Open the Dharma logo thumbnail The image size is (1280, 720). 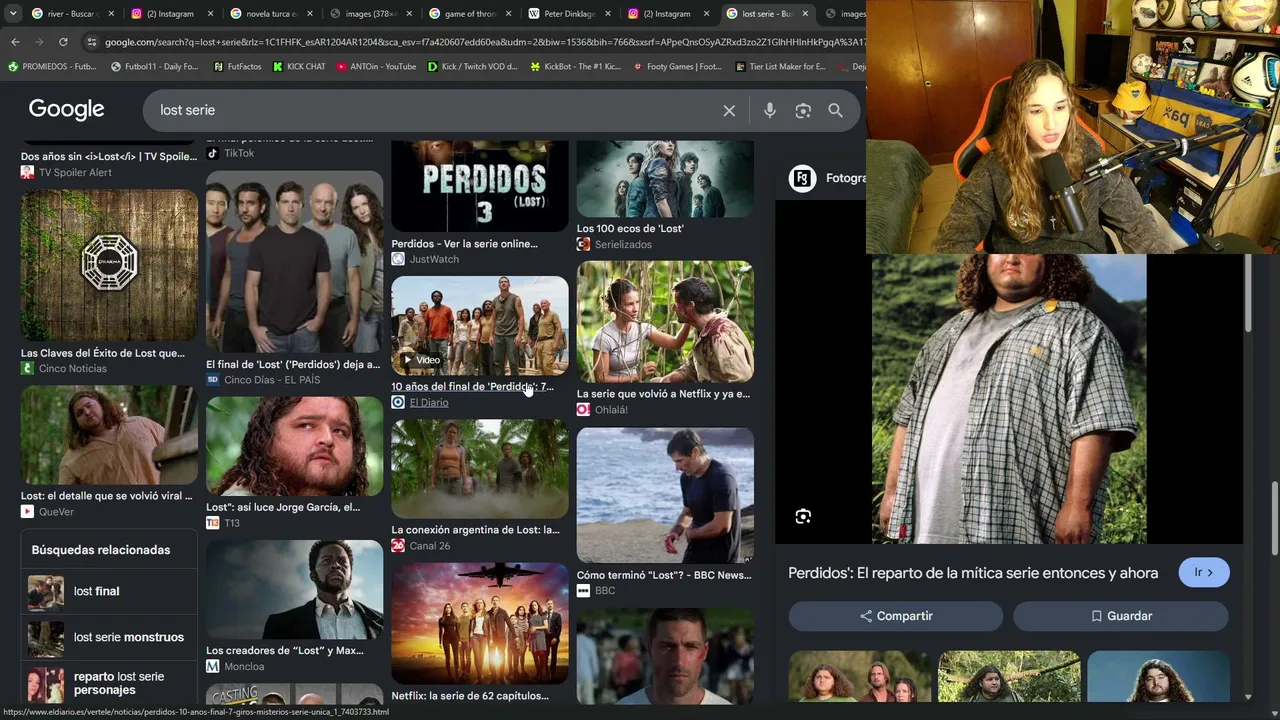click(109, 265)
